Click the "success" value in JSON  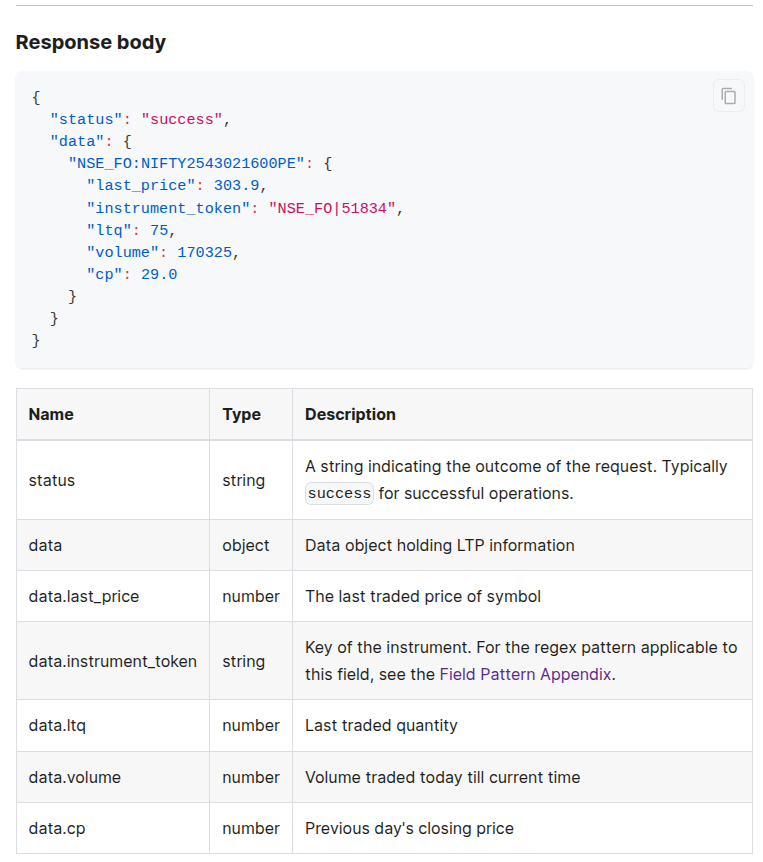pyautogui.click(x=182, y=119)
